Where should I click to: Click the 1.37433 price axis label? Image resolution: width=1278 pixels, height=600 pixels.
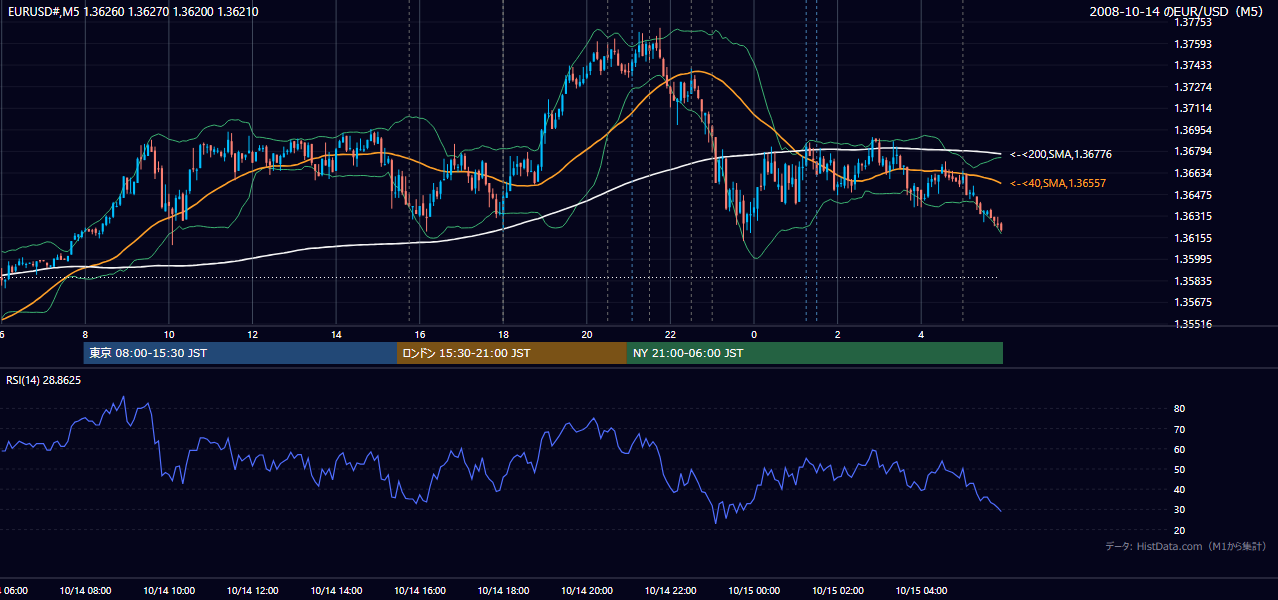tap(1193, 65)
